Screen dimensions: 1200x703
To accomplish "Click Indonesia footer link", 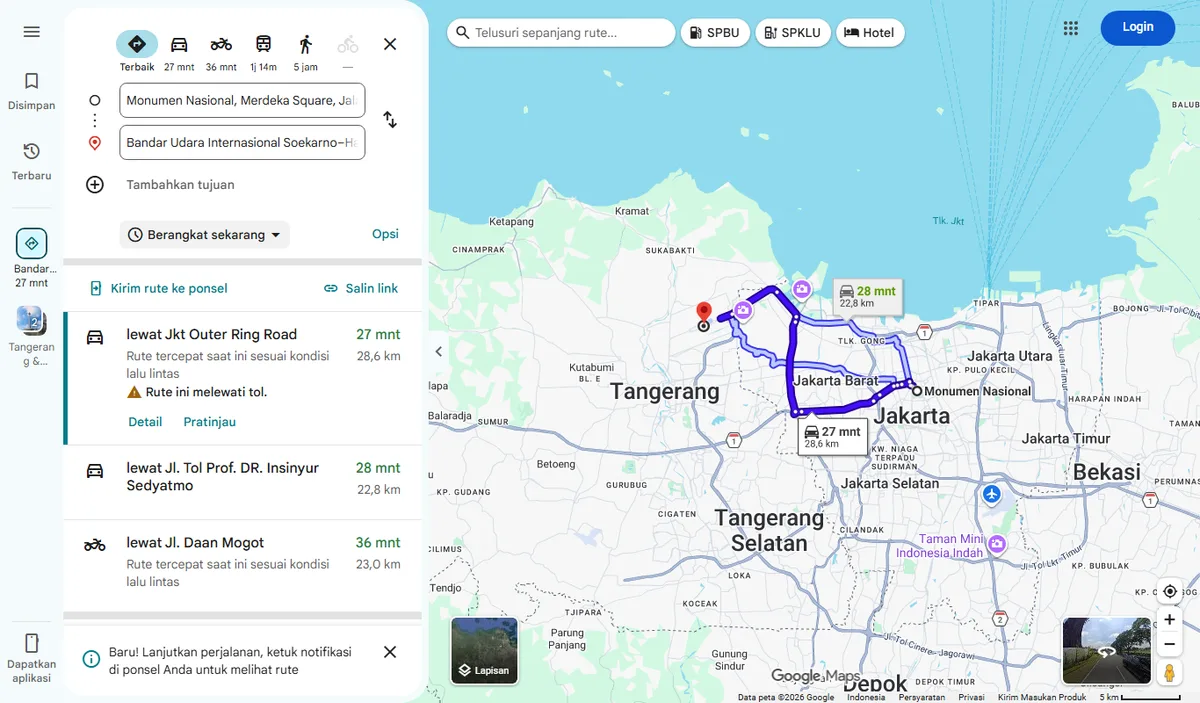I will (866, 697).
